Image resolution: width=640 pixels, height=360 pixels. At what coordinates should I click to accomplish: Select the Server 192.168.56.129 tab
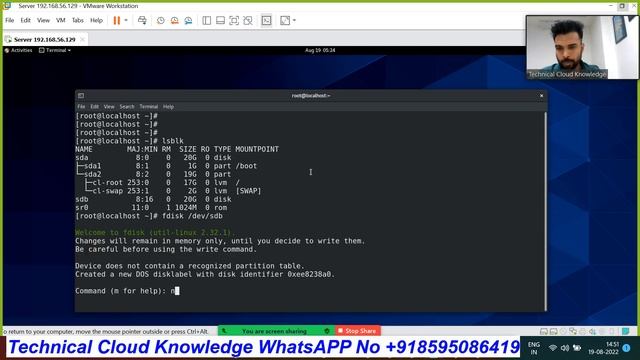click(45, 40)
